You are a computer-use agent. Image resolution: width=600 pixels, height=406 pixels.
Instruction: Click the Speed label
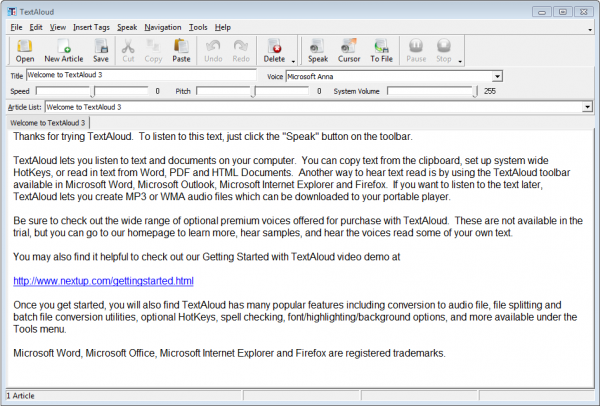[20, 91]
